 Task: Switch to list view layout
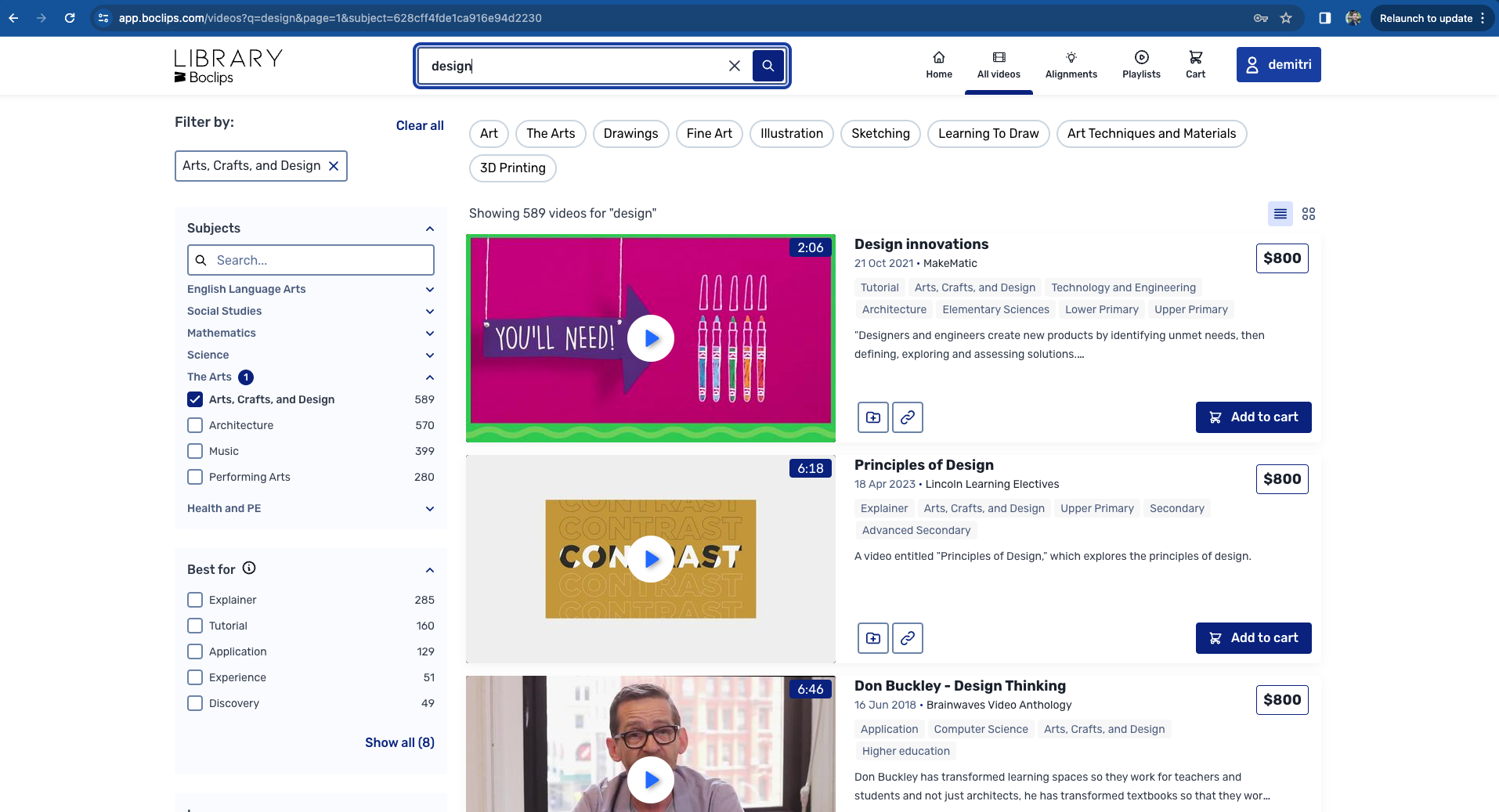click(1280, 214)
